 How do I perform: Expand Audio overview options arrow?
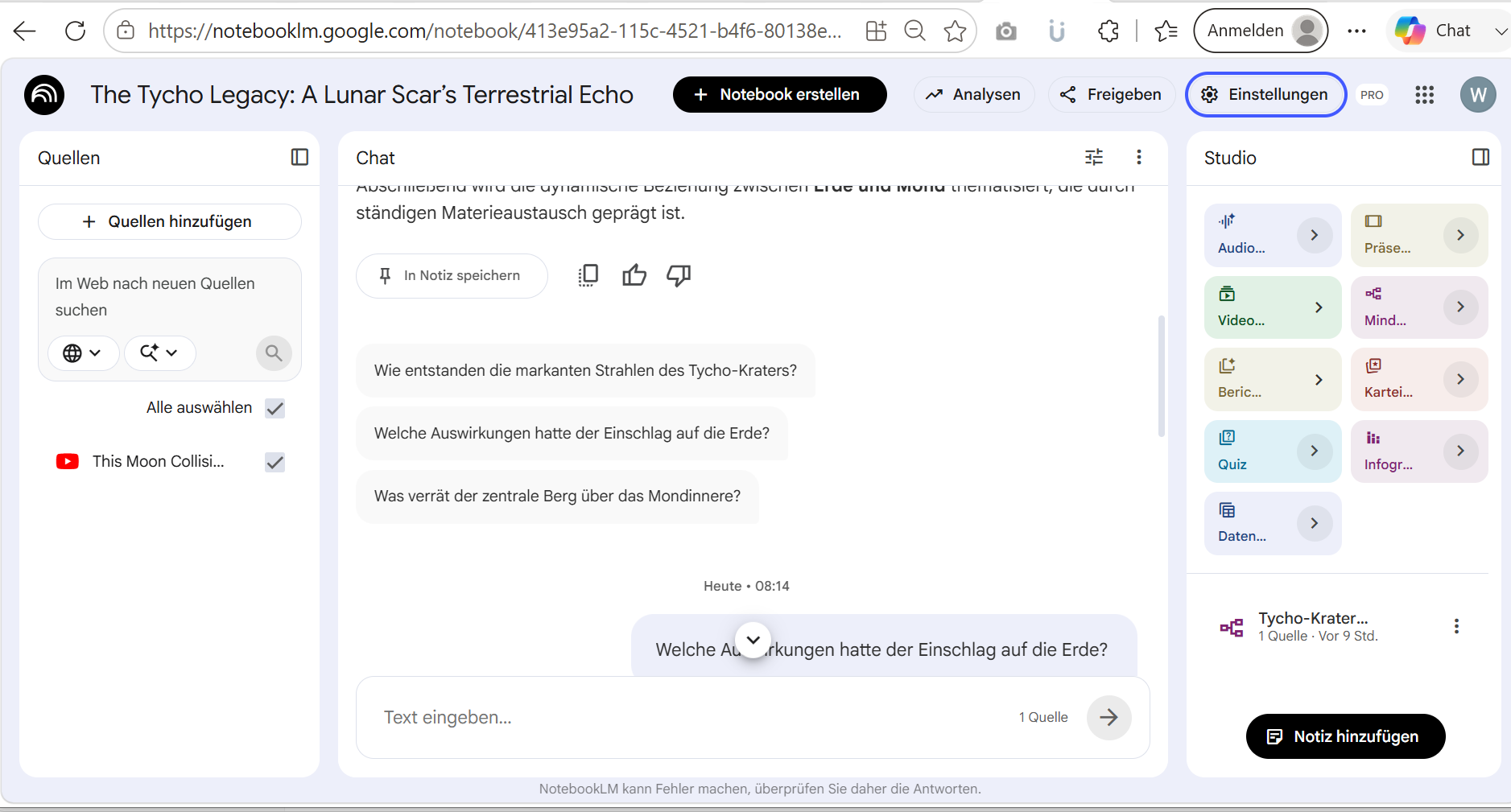[x=1314, y=235]
